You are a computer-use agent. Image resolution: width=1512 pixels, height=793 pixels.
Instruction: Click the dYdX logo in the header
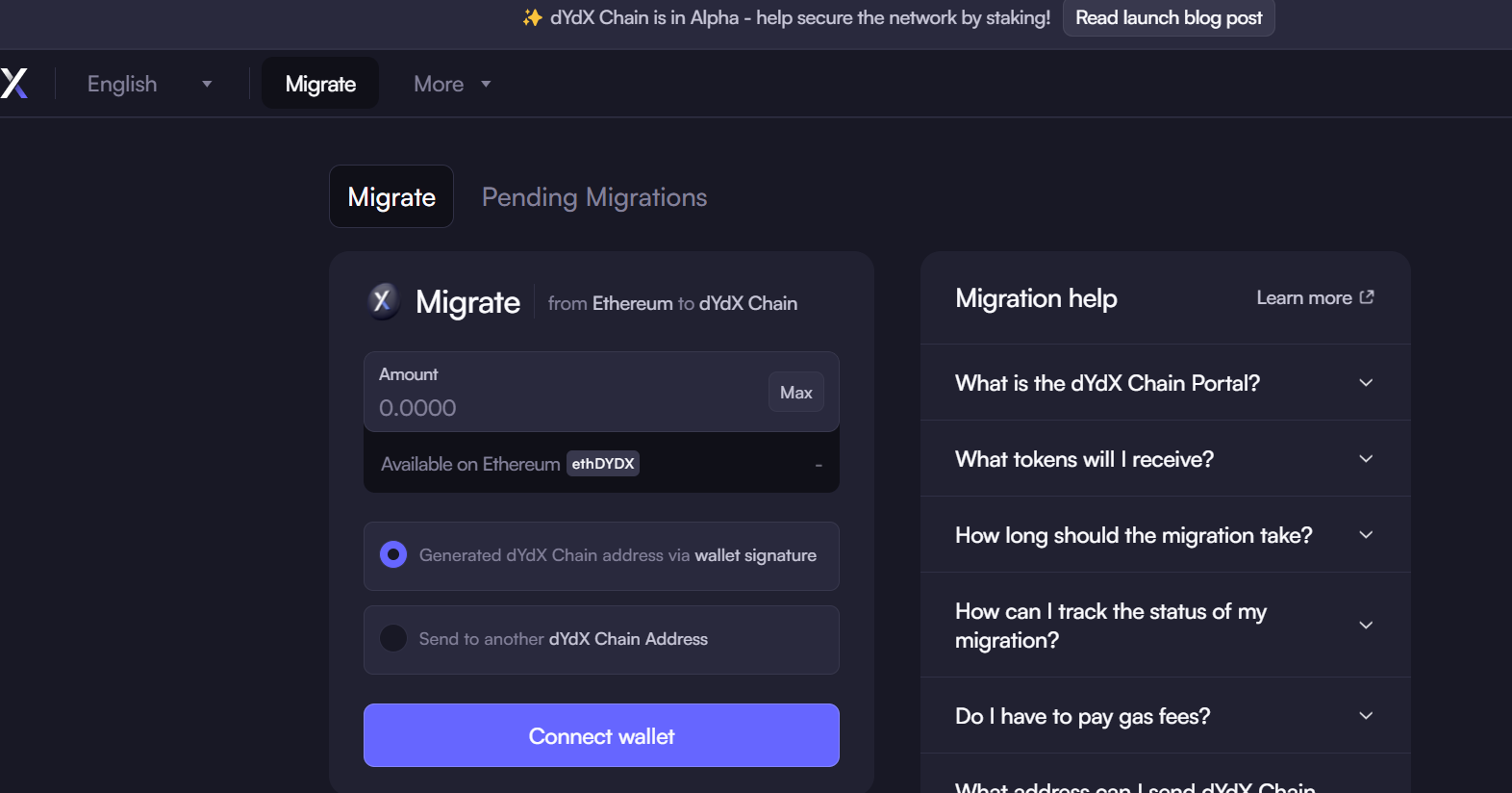pos(14,84)
